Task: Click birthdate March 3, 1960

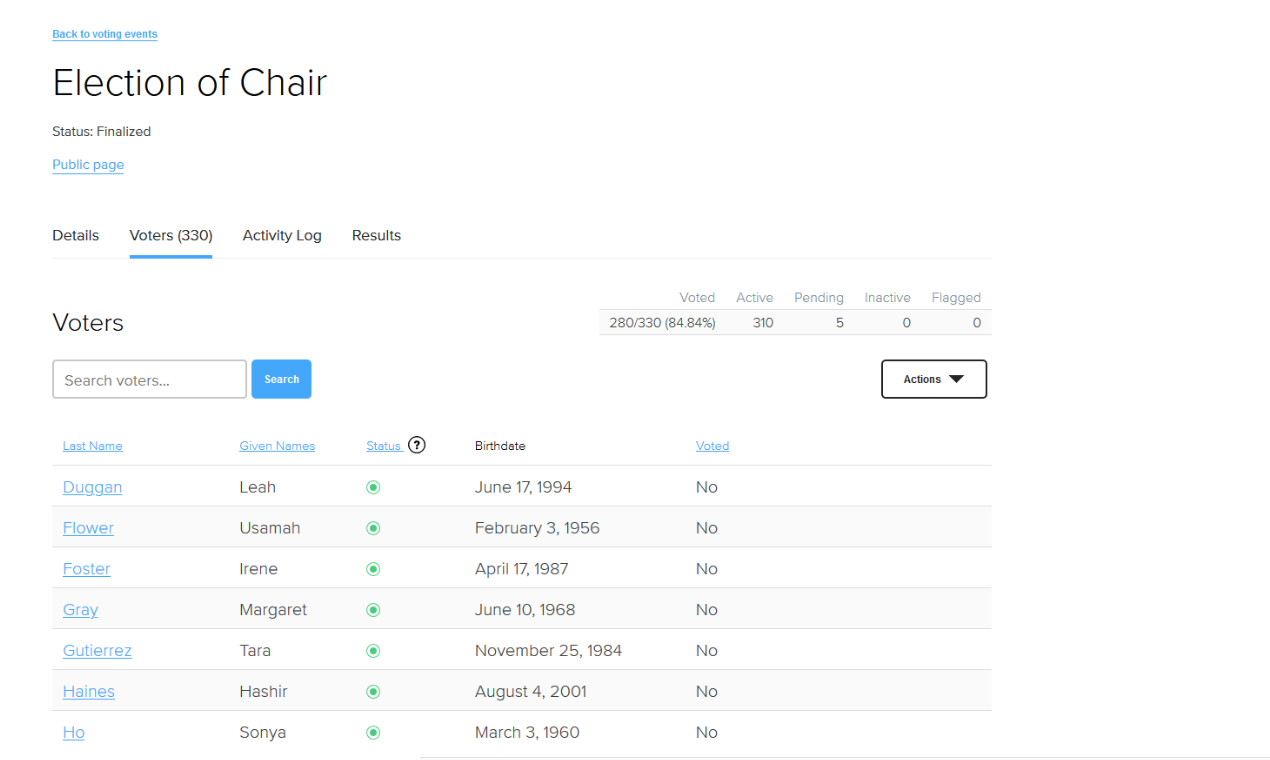Action: click(527, 733)
